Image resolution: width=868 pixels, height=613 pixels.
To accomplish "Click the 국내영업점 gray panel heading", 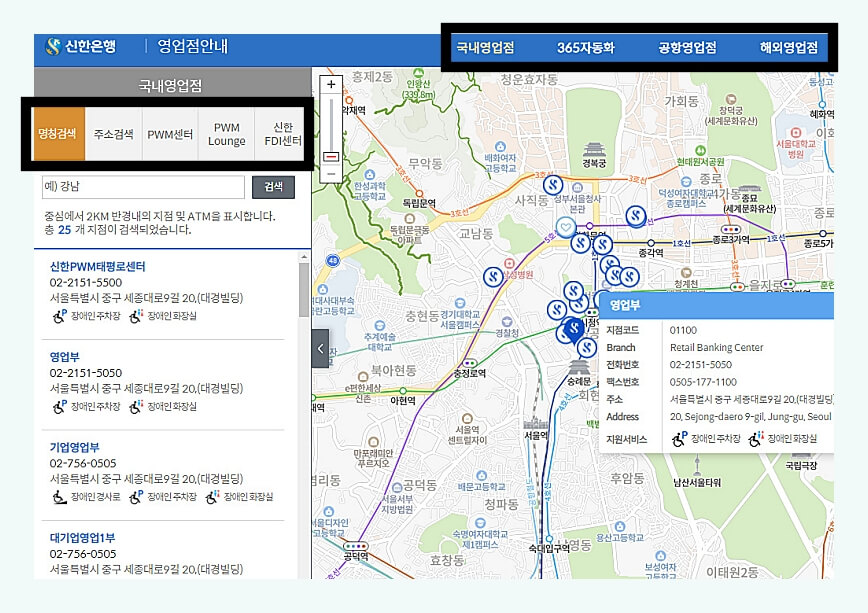I will 170,85.
